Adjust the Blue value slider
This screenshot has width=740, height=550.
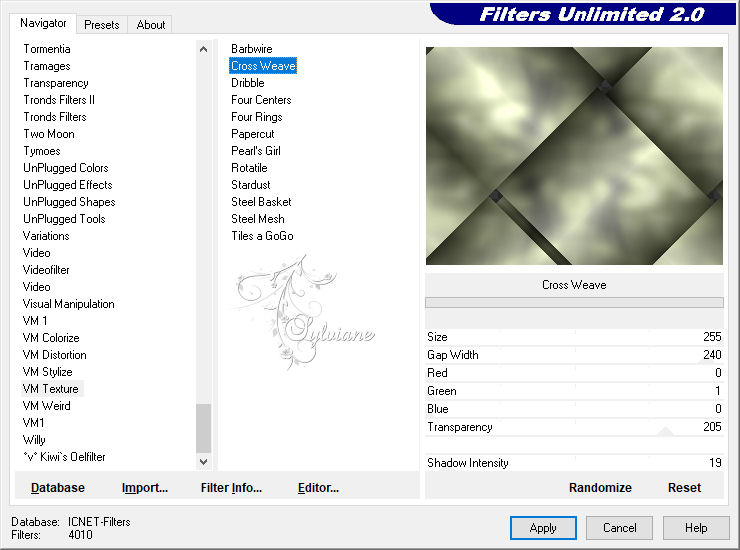[x=574, y=409]
